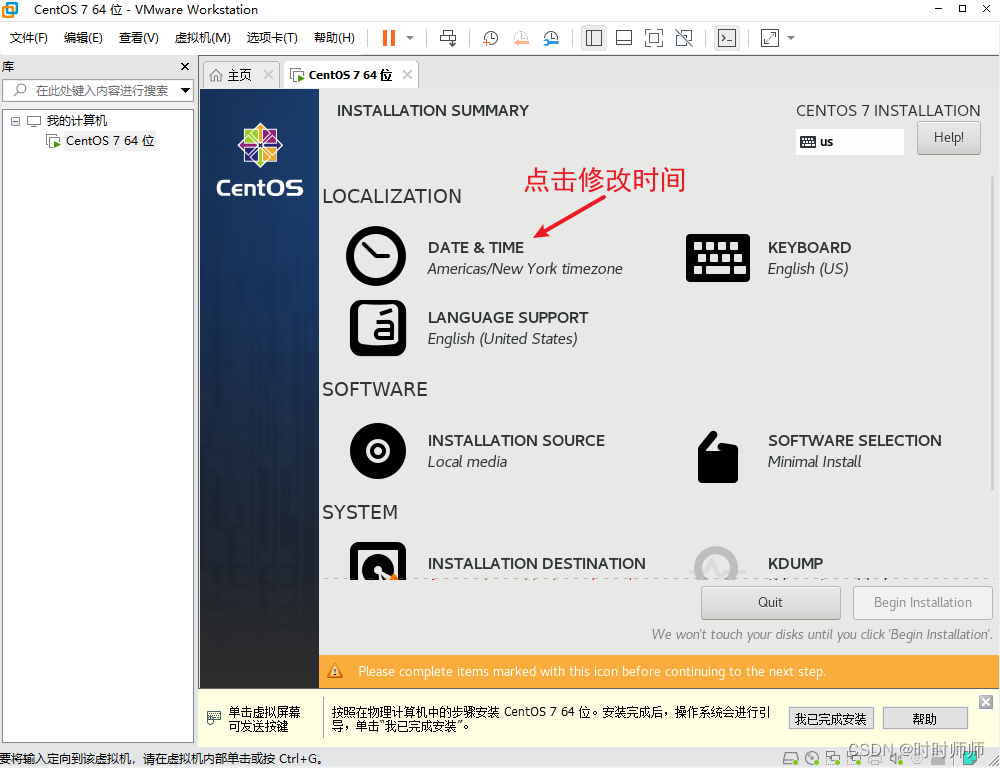Click the installer vertical scrollbar
The width and height of the screenshot is (1000, 768).
(x=992, y=333)
